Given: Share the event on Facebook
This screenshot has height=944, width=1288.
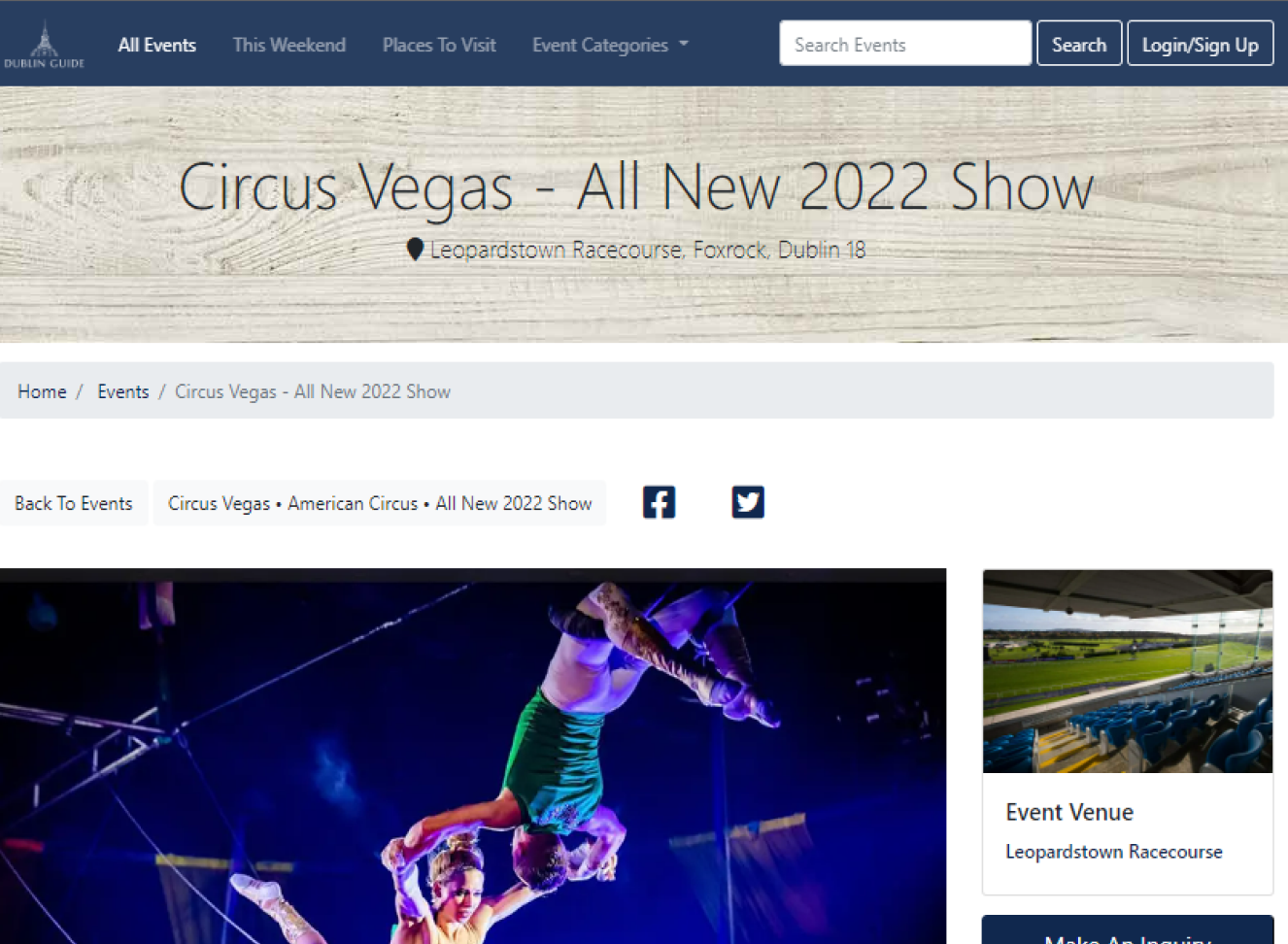Looking at the screenshot, I should pos(659,502).
